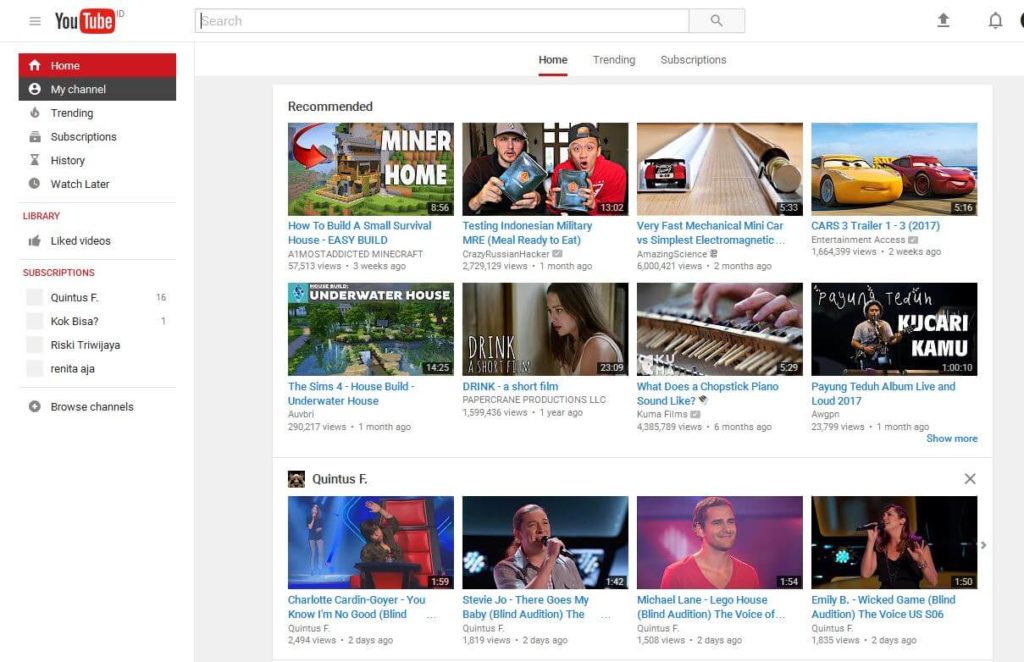Click title CARS 3 Trailer 1 - 3 (2017)

point(875,225)
